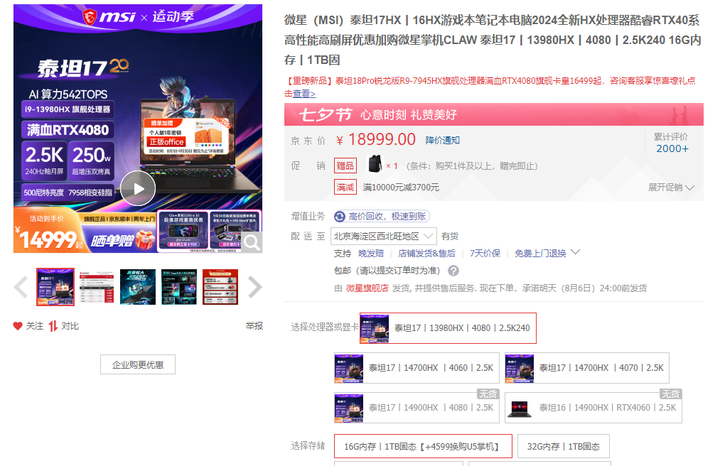Expand more support services chevron

click(x=575, y=252)
